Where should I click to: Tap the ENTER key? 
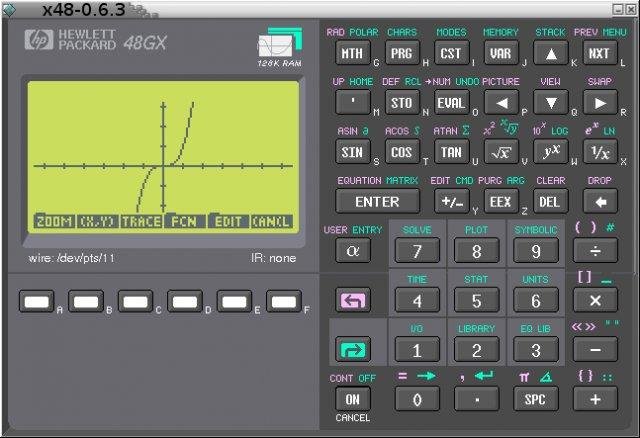click(377, 201)
